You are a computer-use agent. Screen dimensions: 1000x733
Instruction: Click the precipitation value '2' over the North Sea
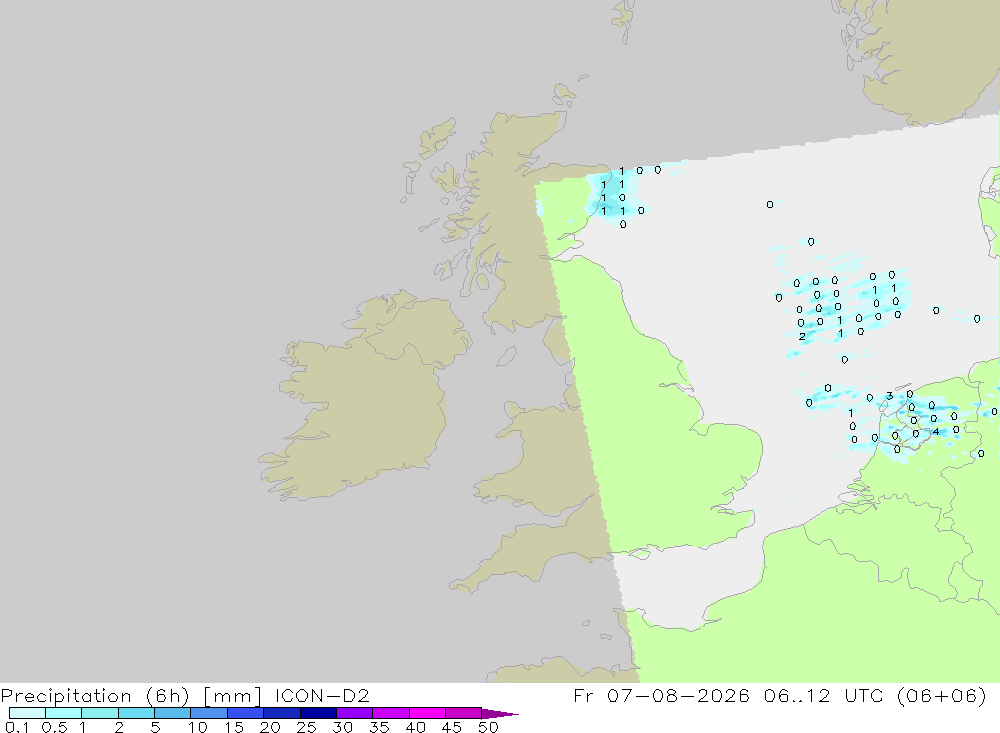(802, 336)
